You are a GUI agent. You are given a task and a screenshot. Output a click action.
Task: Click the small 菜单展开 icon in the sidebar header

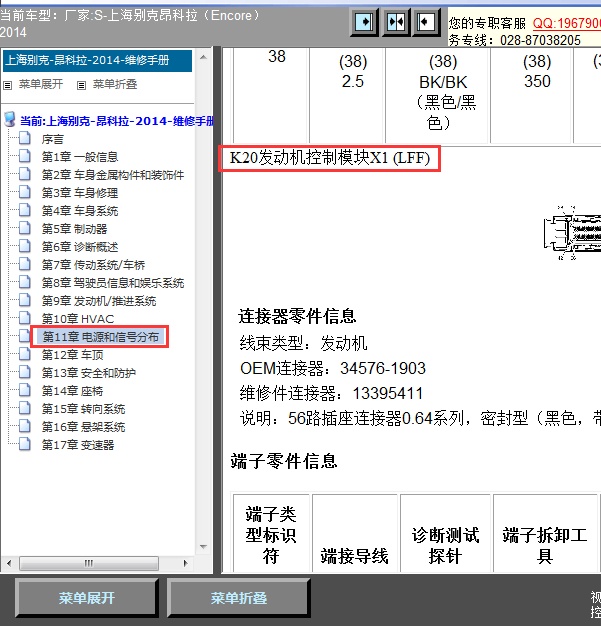coord(8,85)
